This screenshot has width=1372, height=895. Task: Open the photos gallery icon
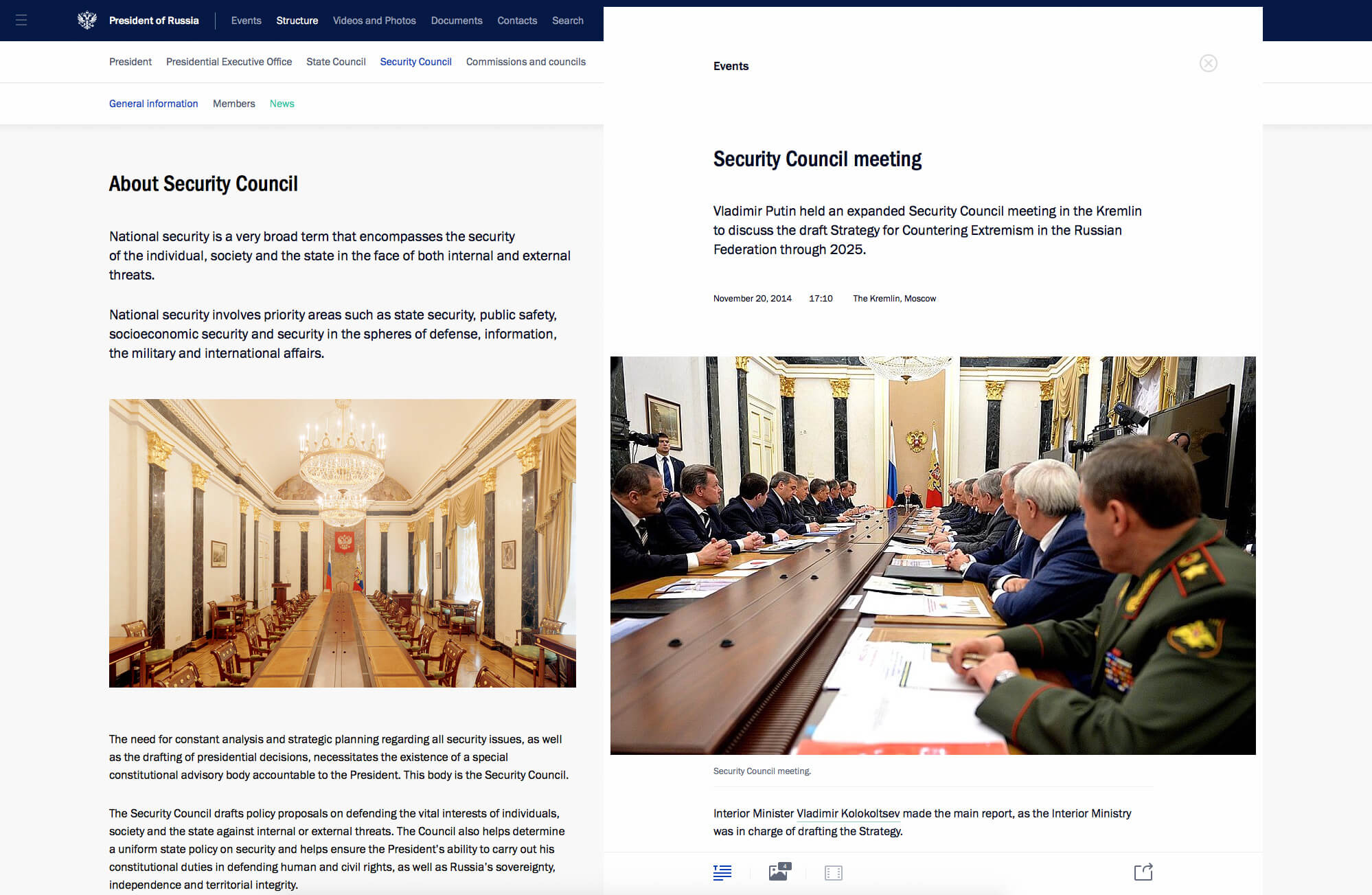[x=779, y=872]
